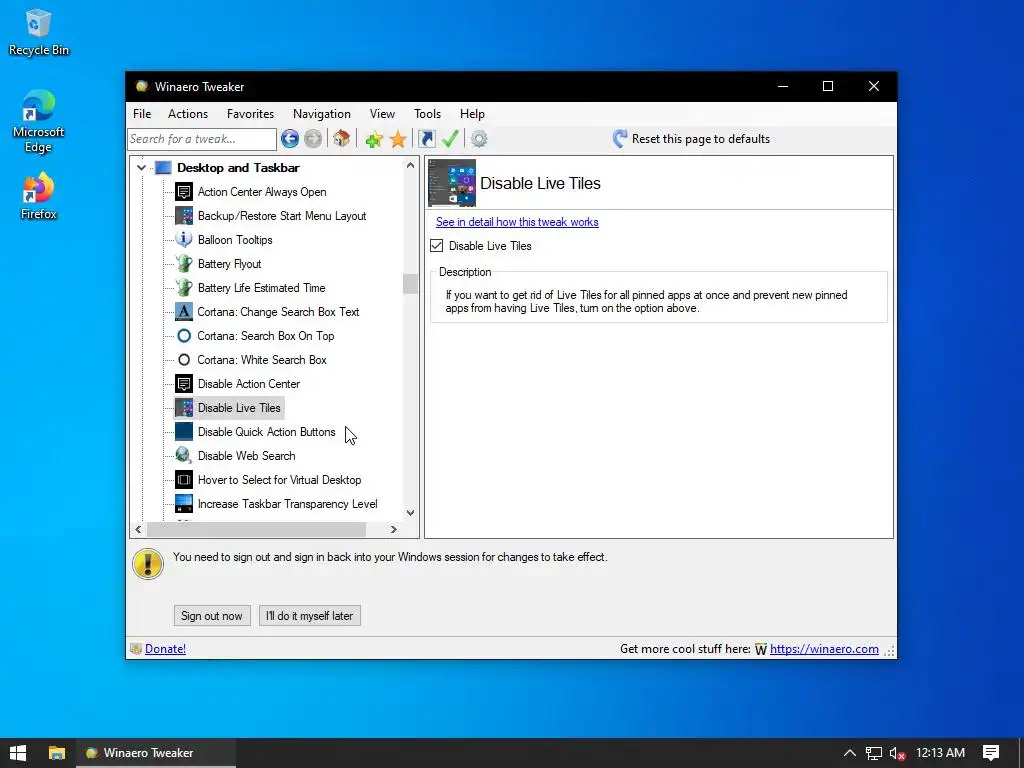
Task: Click the Forward navigation arrow icon
Action: (313, 138)
